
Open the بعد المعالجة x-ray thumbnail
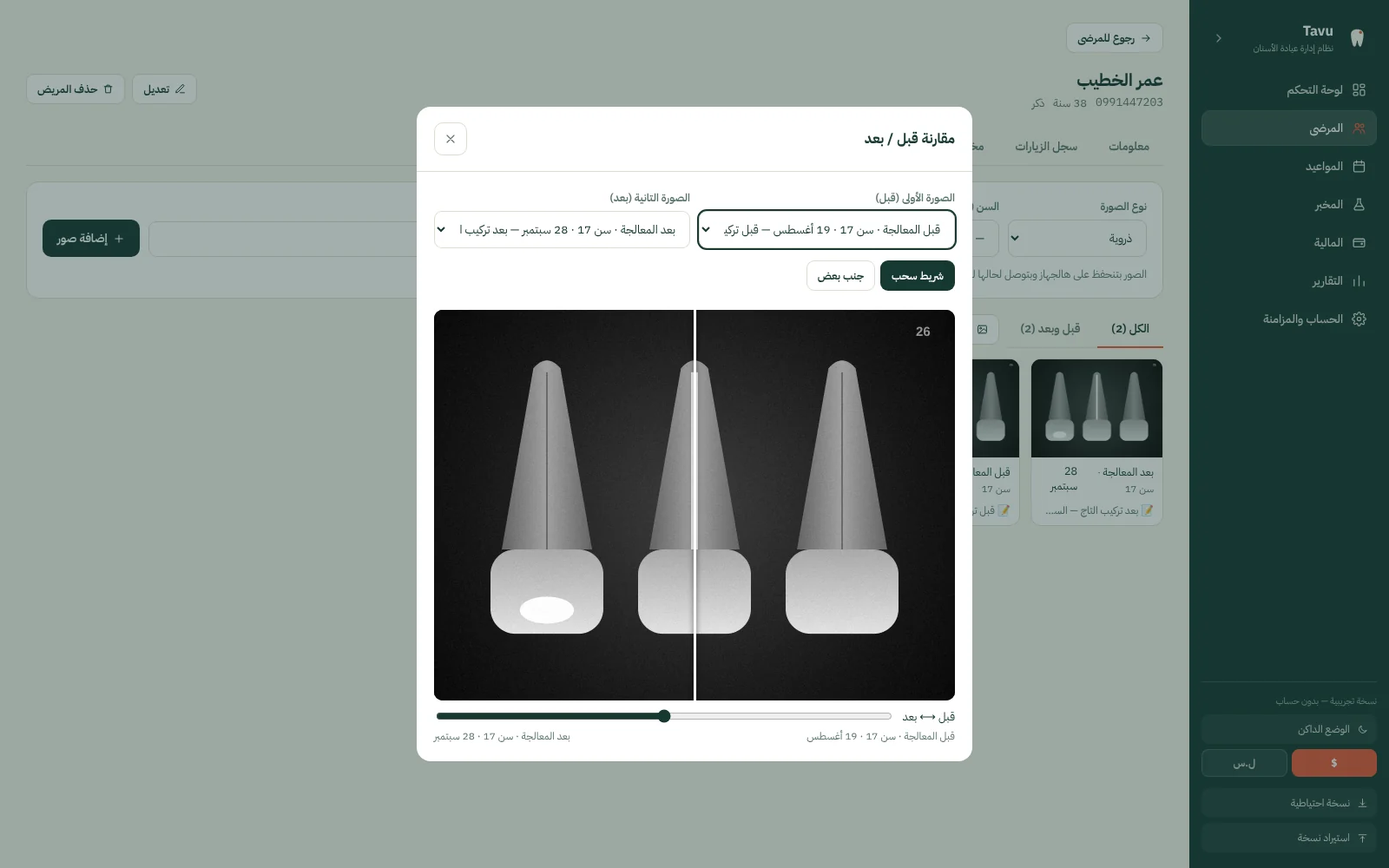(1096, 408)
